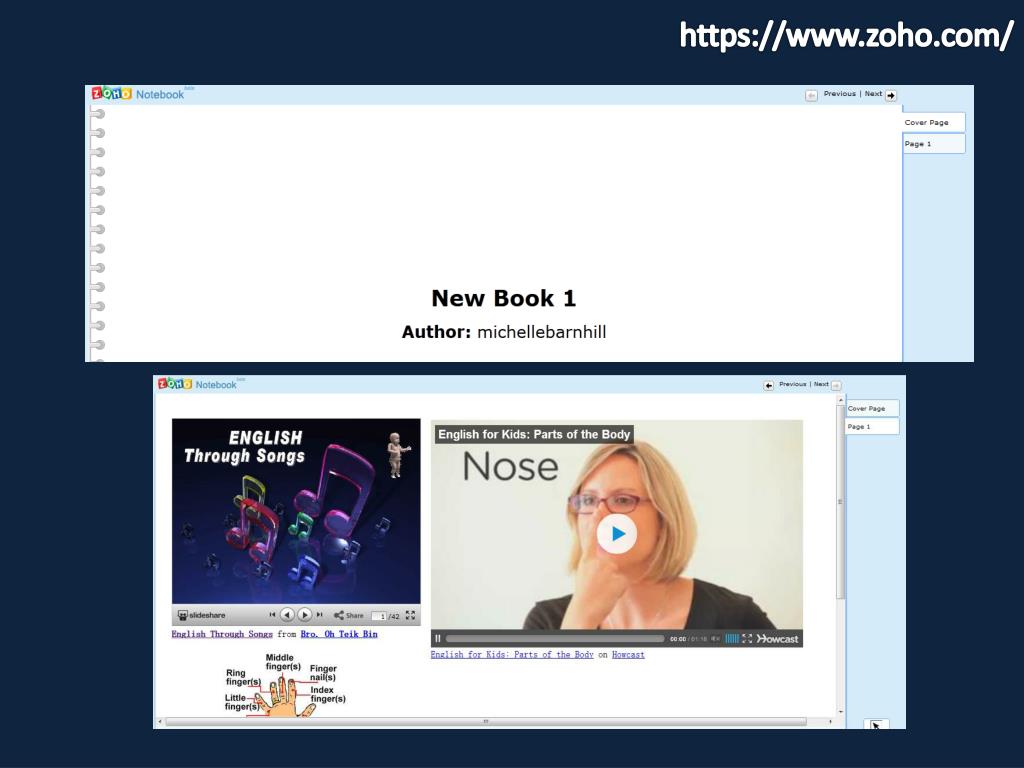Click the vertical scrollbar in bottom notebook
Image resolution: width=1024 pixels, height=768 pixels.
[x=840, y=502]
